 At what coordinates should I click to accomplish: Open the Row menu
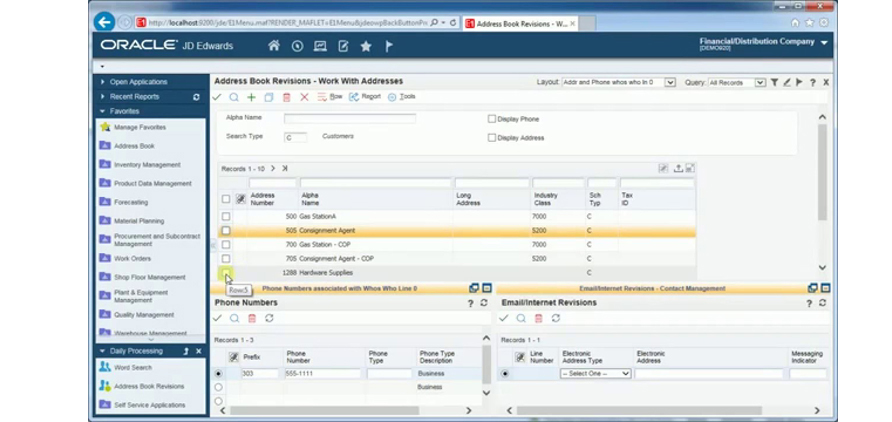pyautogui.click(x=330, y=97)
